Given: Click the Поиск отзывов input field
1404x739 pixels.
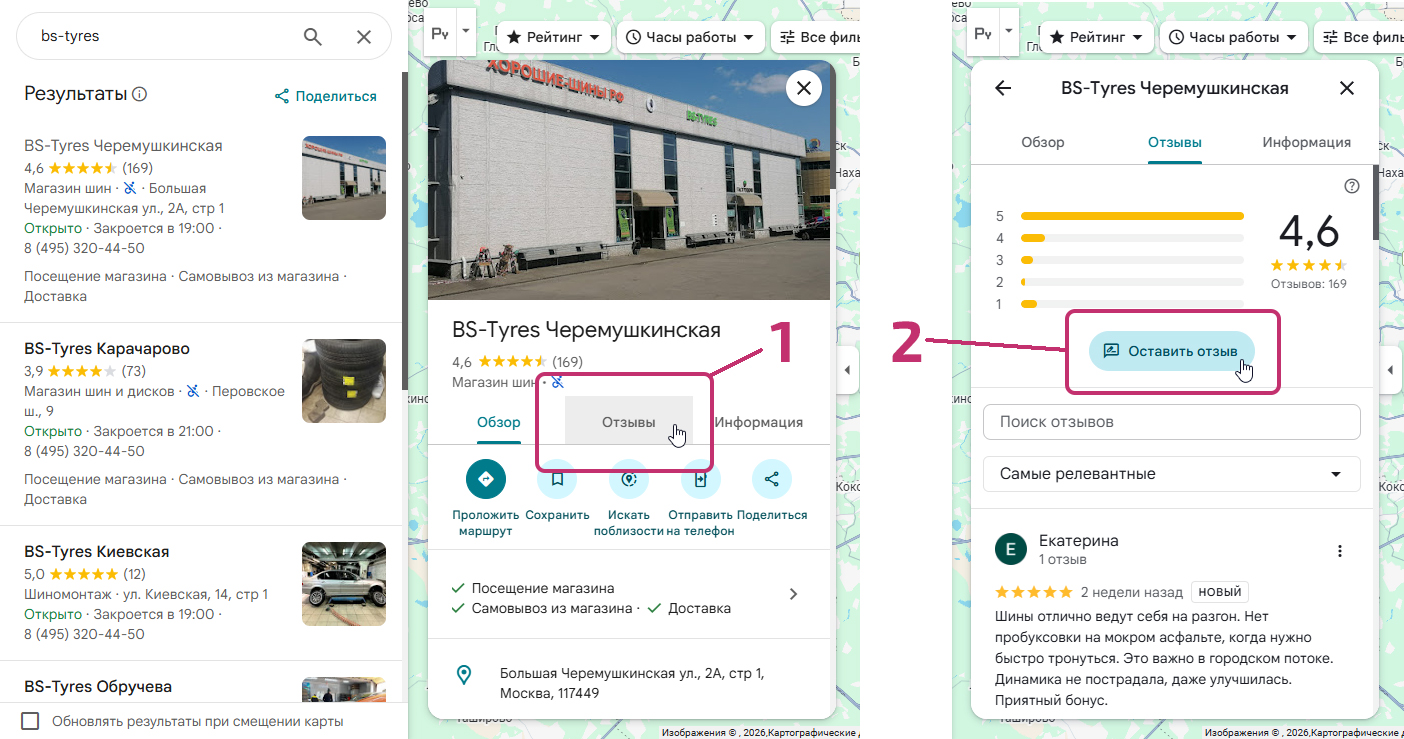Looking at the screenshot, I should pyautogui.click(x=1171, y=422).
